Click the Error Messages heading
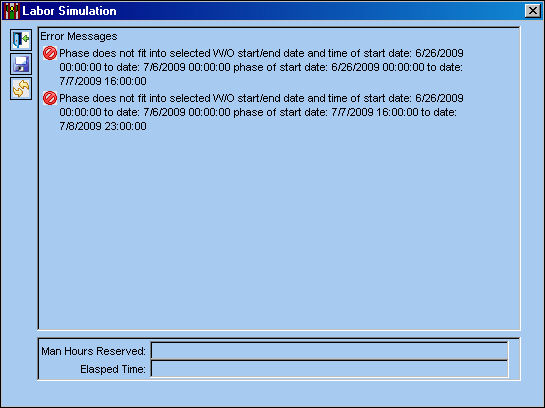The height and width of the screenshot is (408, 545). (x=79, y=36)
